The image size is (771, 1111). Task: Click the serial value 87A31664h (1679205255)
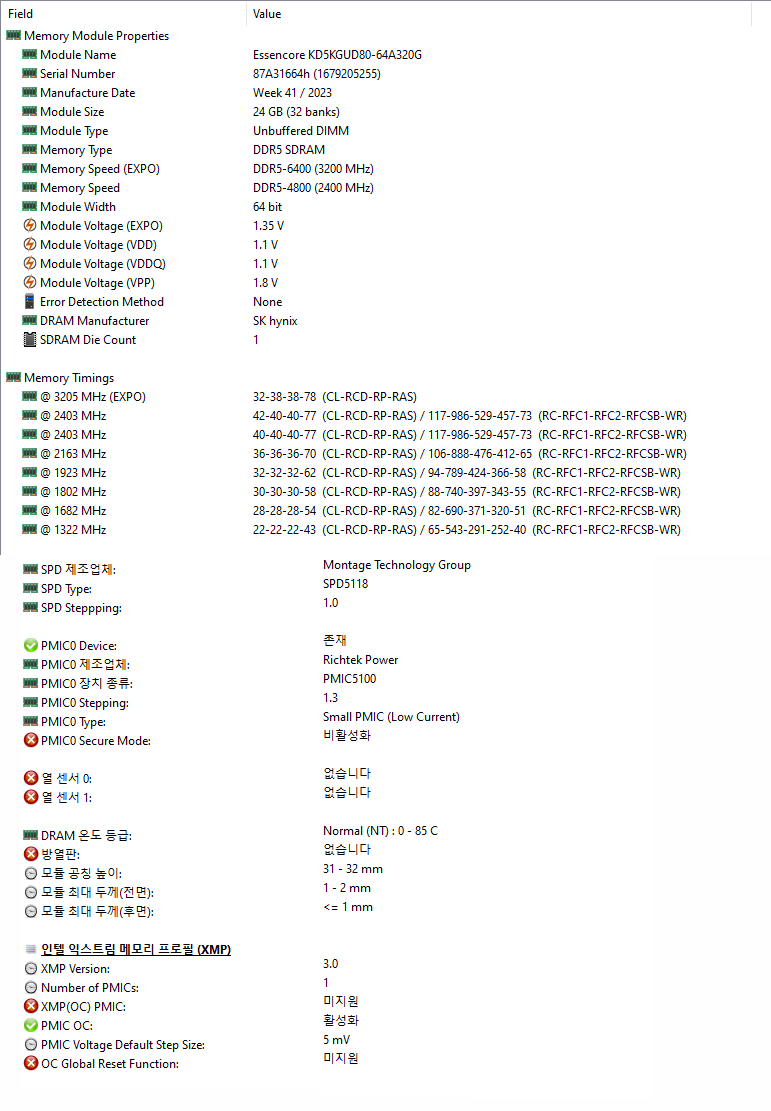pos(317,74)
